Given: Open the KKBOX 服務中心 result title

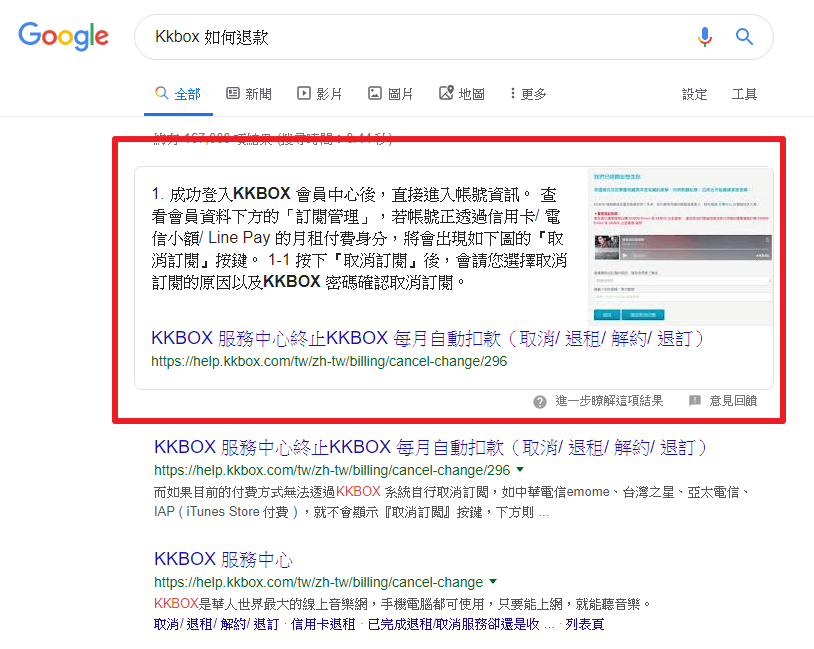Looking at the screenshot, I should click(223, 559).
